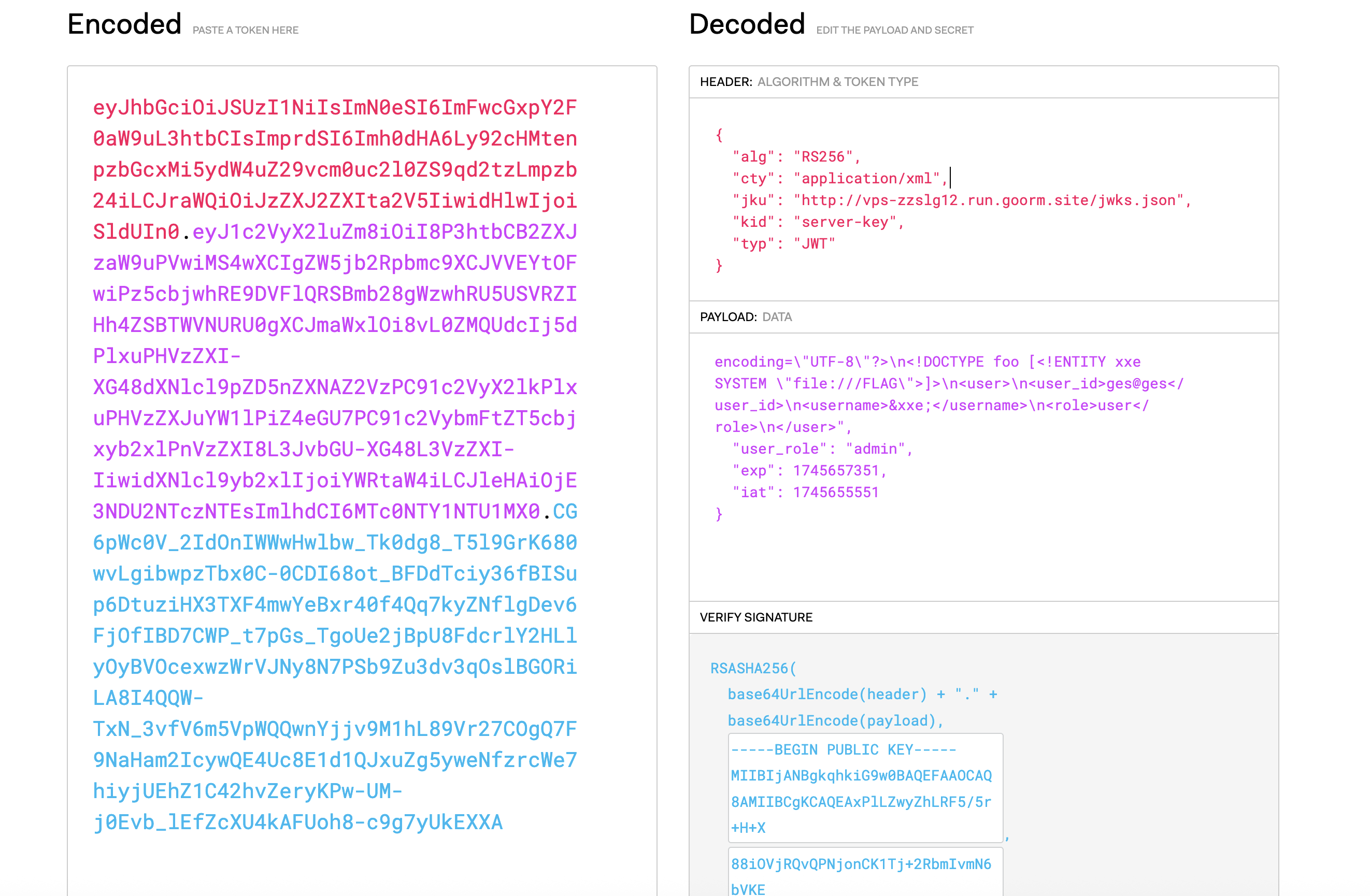Click the jku URL value in header

(987, 200)
